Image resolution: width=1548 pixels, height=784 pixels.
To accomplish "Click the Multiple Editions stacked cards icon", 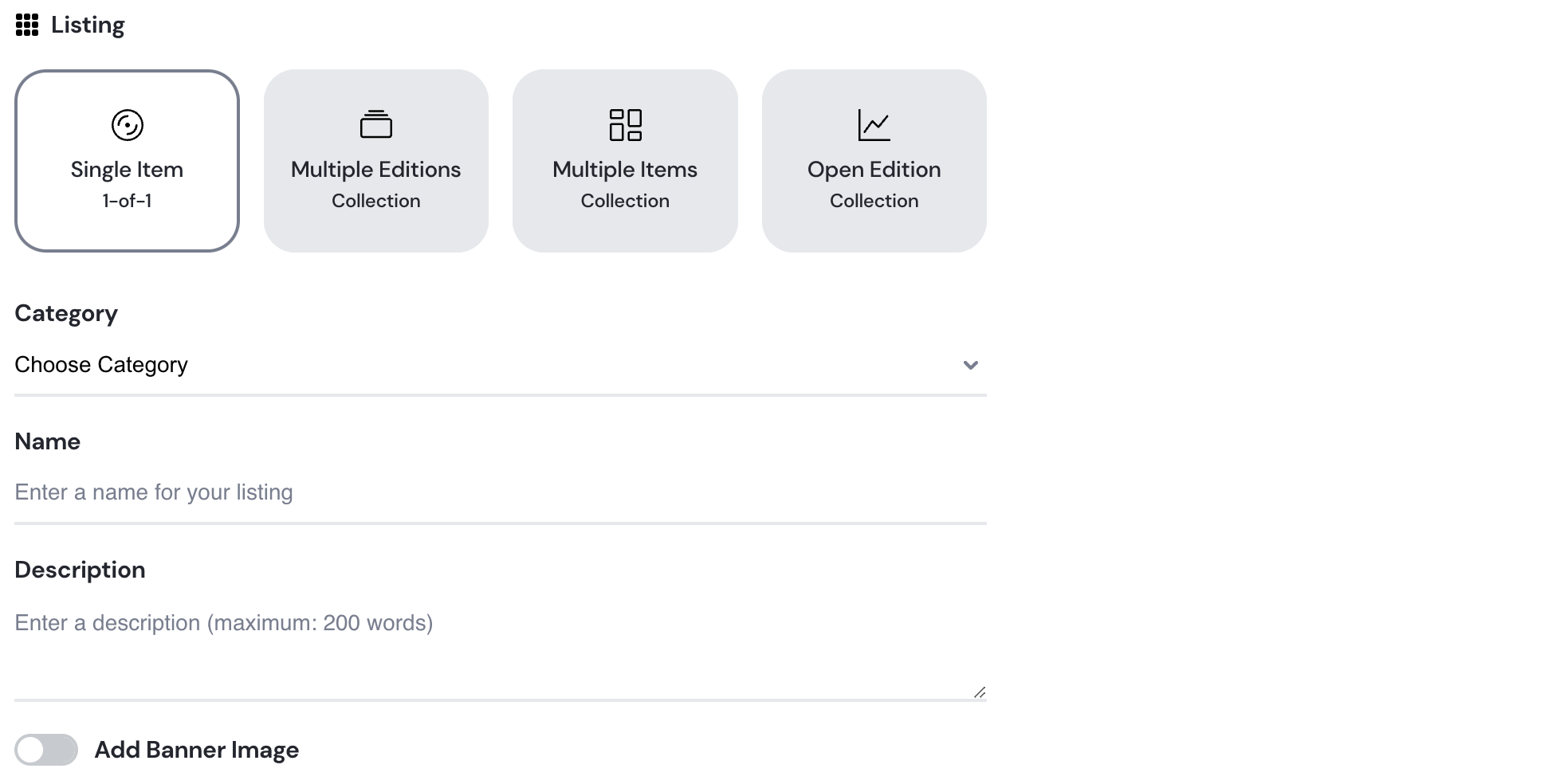I will click(x=376, y=125).
